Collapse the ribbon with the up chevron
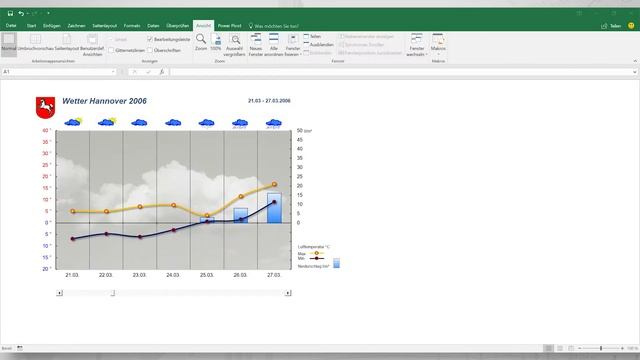This screenshot has width=640, height=360. point(635,61)
